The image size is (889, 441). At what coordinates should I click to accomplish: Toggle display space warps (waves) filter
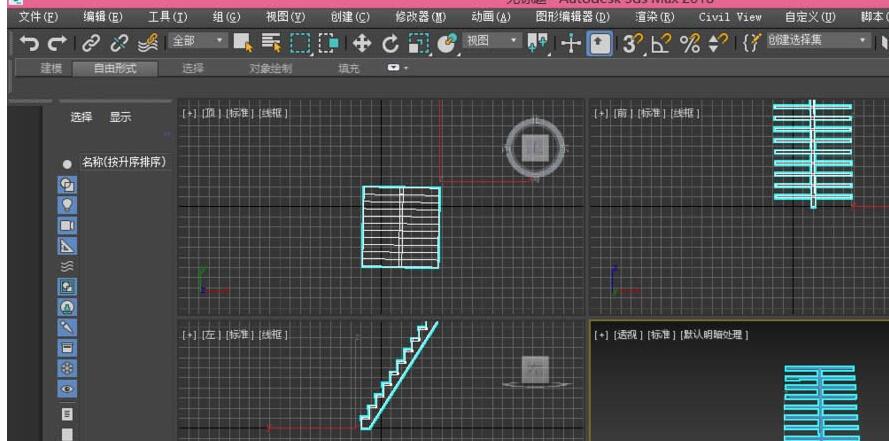[67, 266]
